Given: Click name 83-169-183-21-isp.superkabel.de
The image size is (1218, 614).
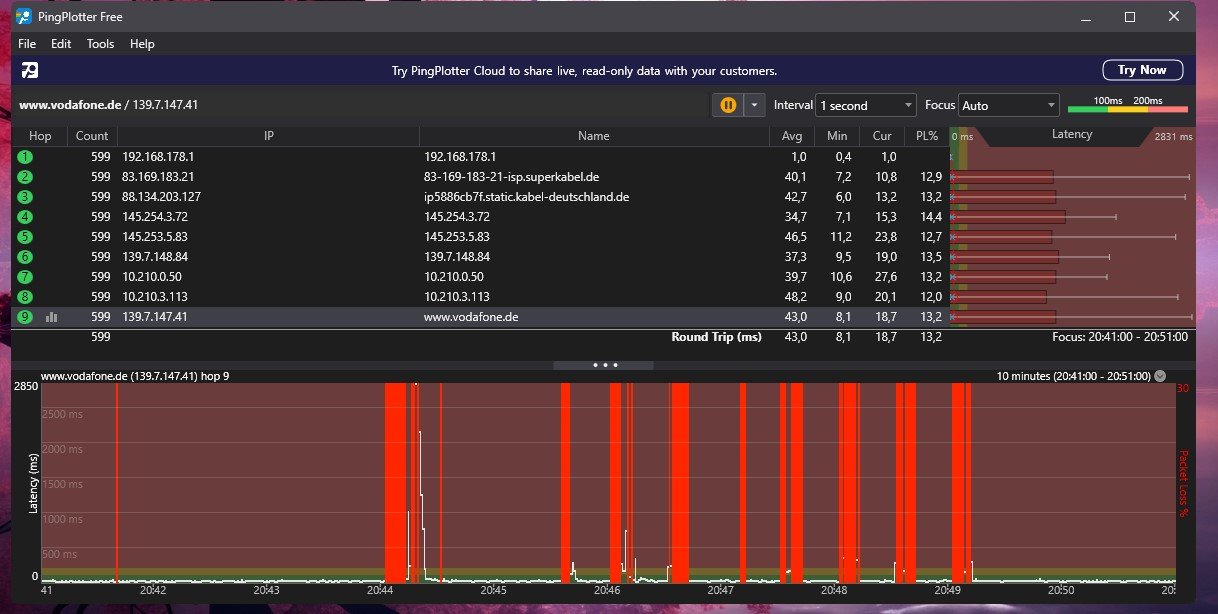Looking at the screenshot, I should pos(511,177).
